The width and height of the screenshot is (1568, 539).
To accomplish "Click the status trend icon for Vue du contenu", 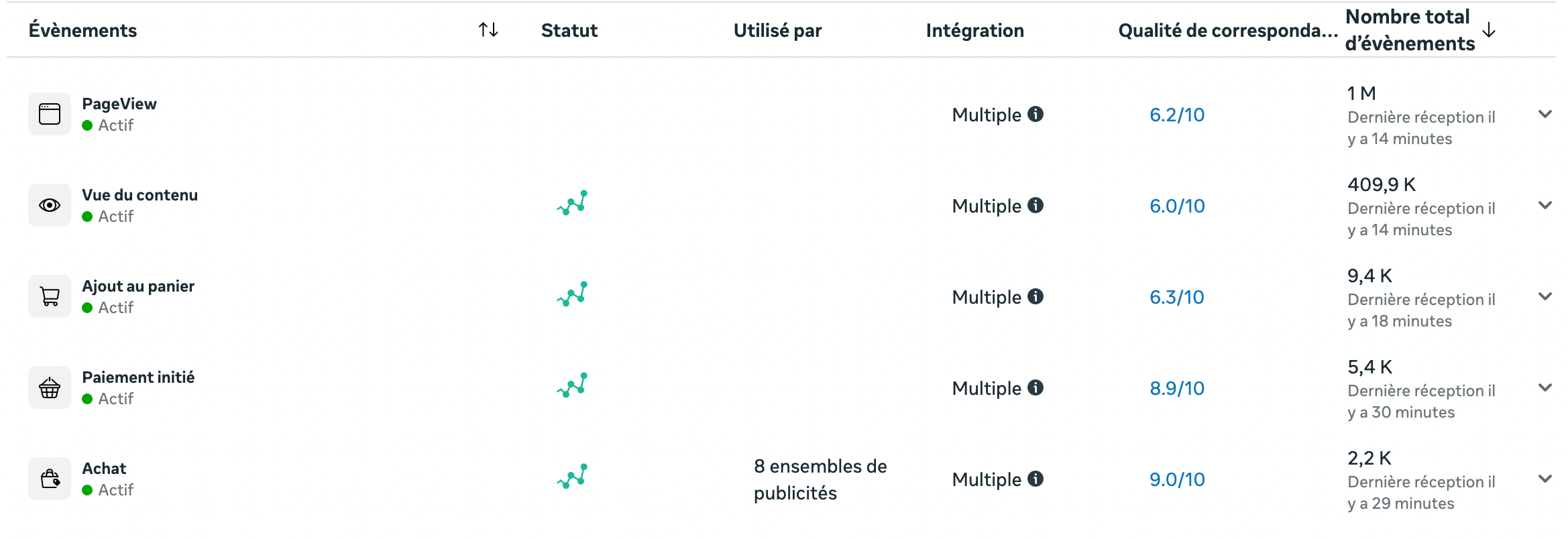I will pos(572,203).
